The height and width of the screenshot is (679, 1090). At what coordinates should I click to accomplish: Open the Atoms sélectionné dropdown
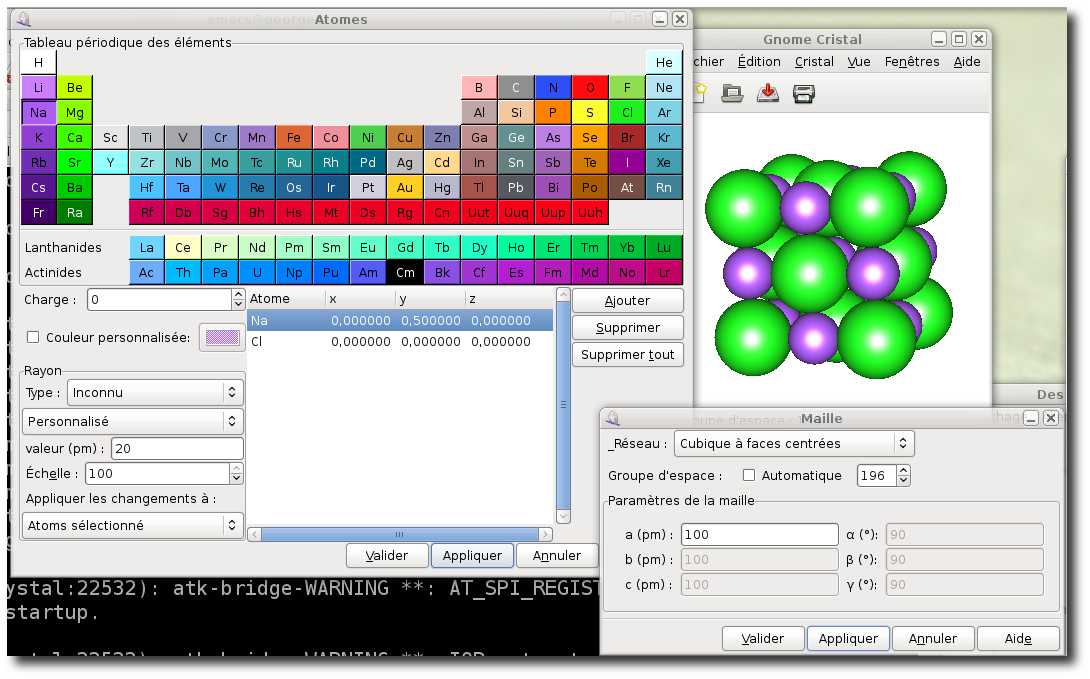pyautogui.click(x=133, y=525)
